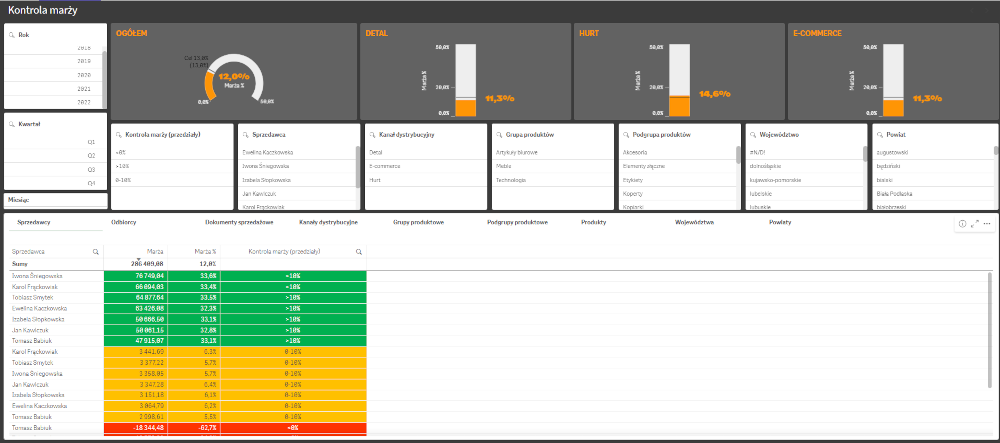Switch to the Odbiorcy tab
This screenshot has width=1000, height=443.
[x=123, y=222]
